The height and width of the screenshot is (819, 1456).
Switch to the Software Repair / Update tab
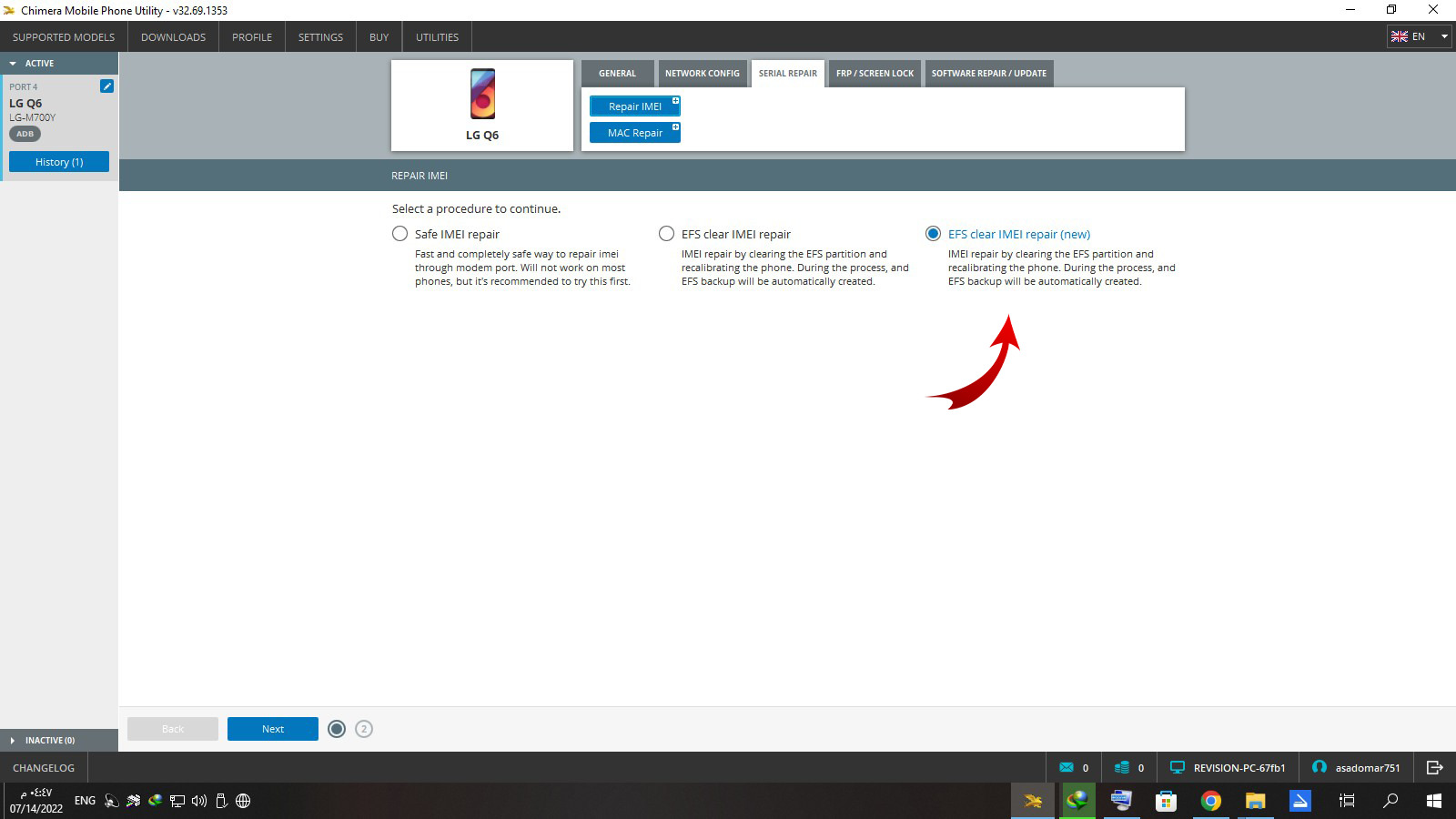point(989,74)
